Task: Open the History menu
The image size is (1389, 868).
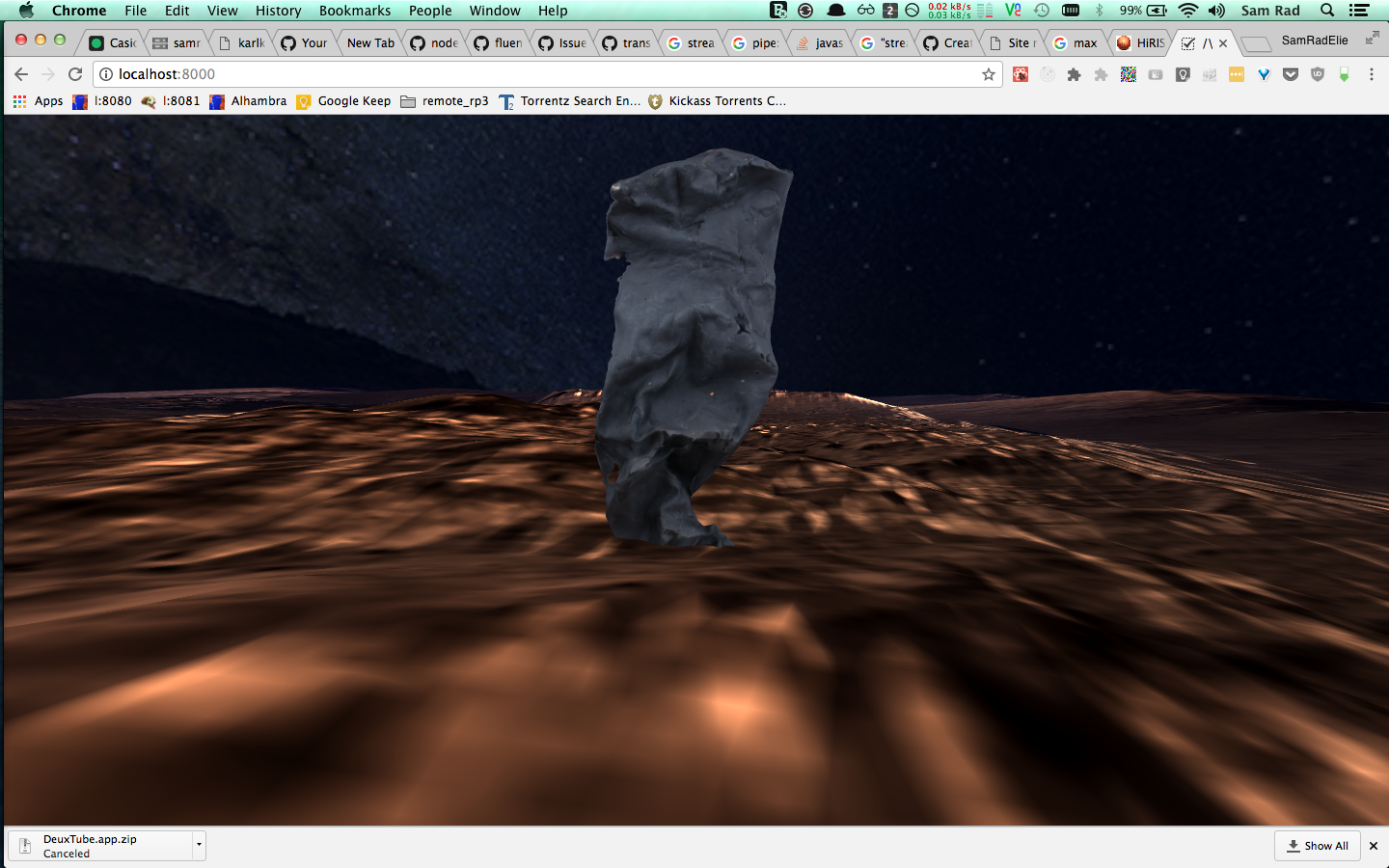Action: point(278,11)
